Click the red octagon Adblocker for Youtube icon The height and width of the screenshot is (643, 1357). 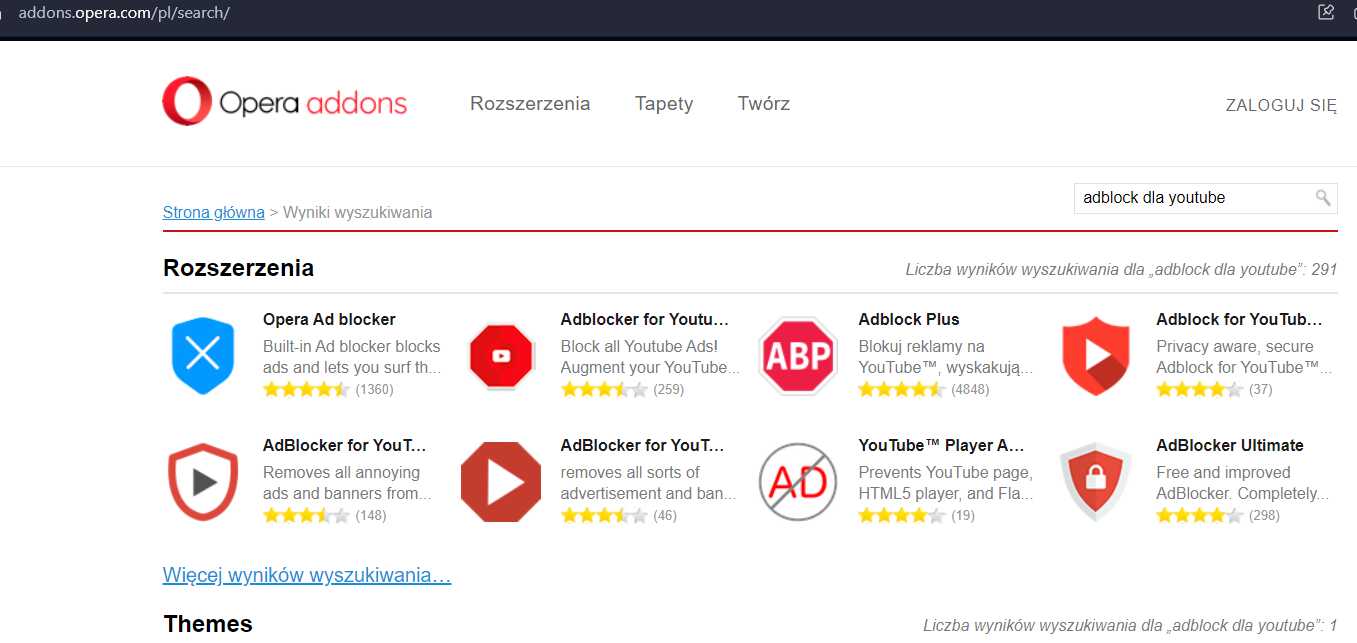coord(501,355)
